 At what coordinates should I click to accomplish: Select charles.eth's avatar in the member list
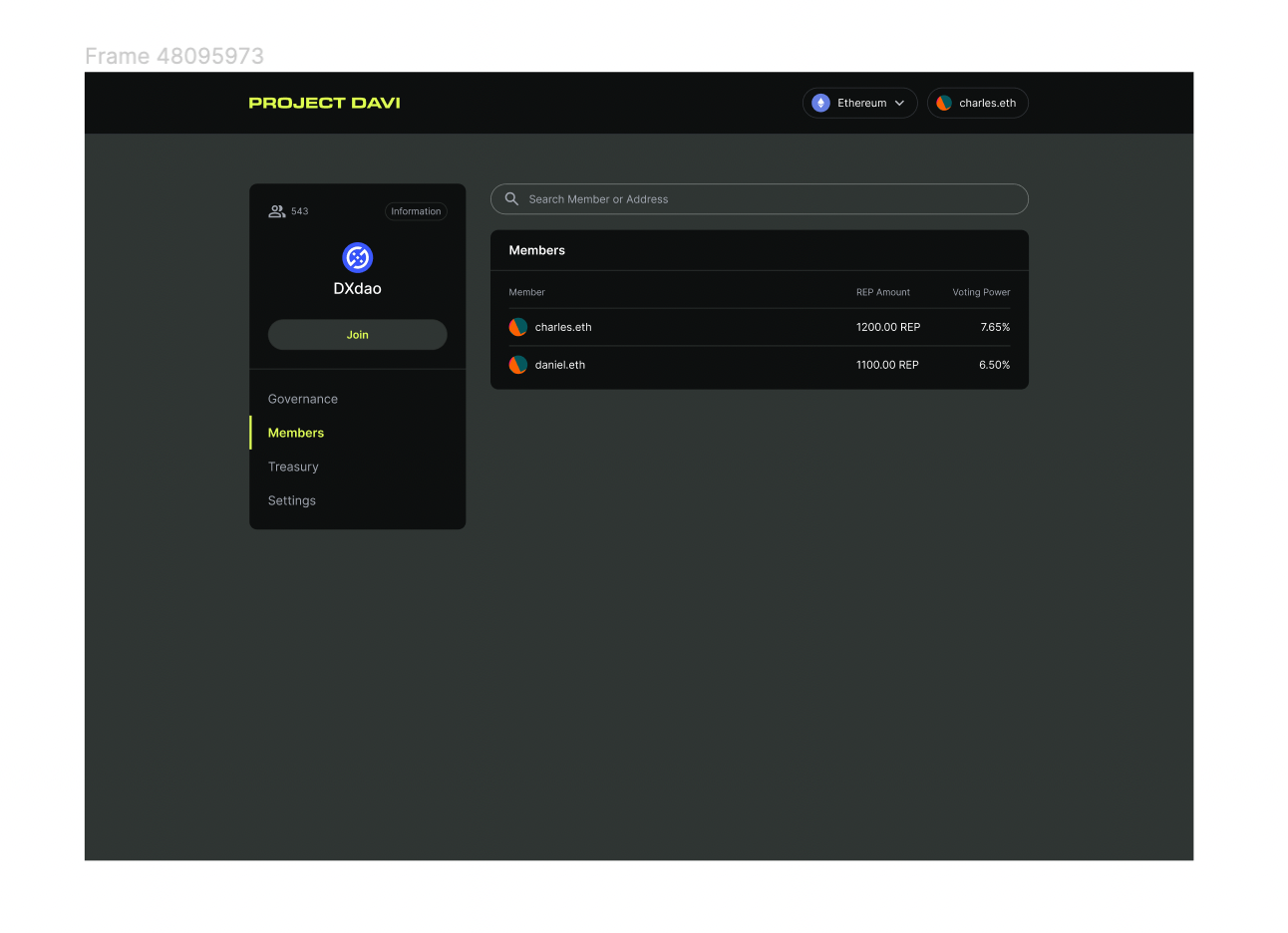[517, 326]
